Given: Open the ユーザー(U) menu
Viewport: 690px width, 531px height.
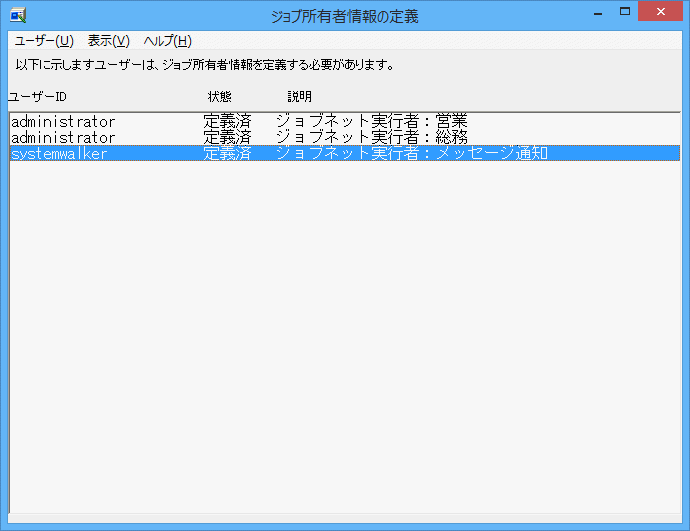Looking at the screenshot, I should click(44, 41).
